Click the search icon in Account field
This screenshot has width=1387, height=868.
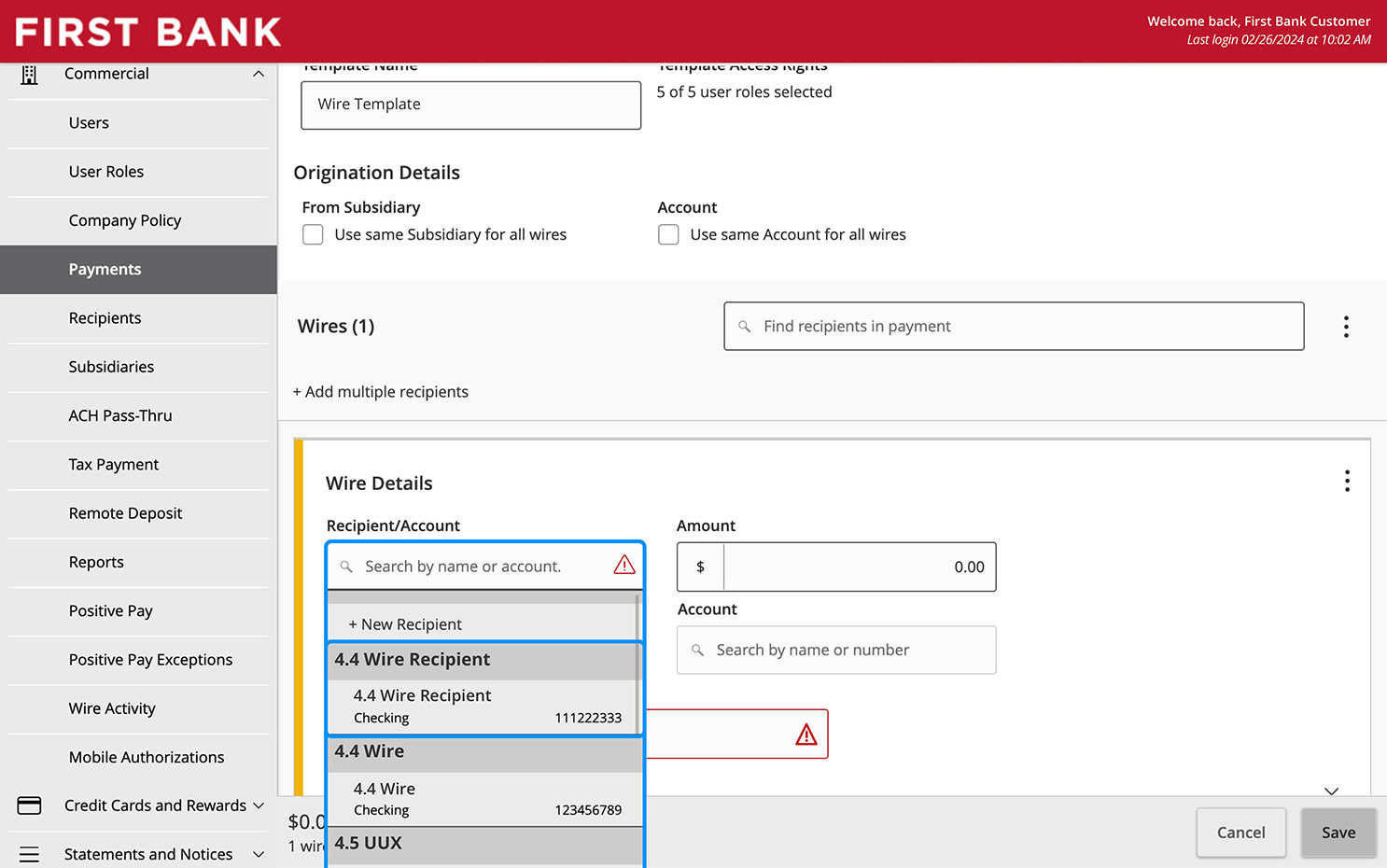point(697,651)
